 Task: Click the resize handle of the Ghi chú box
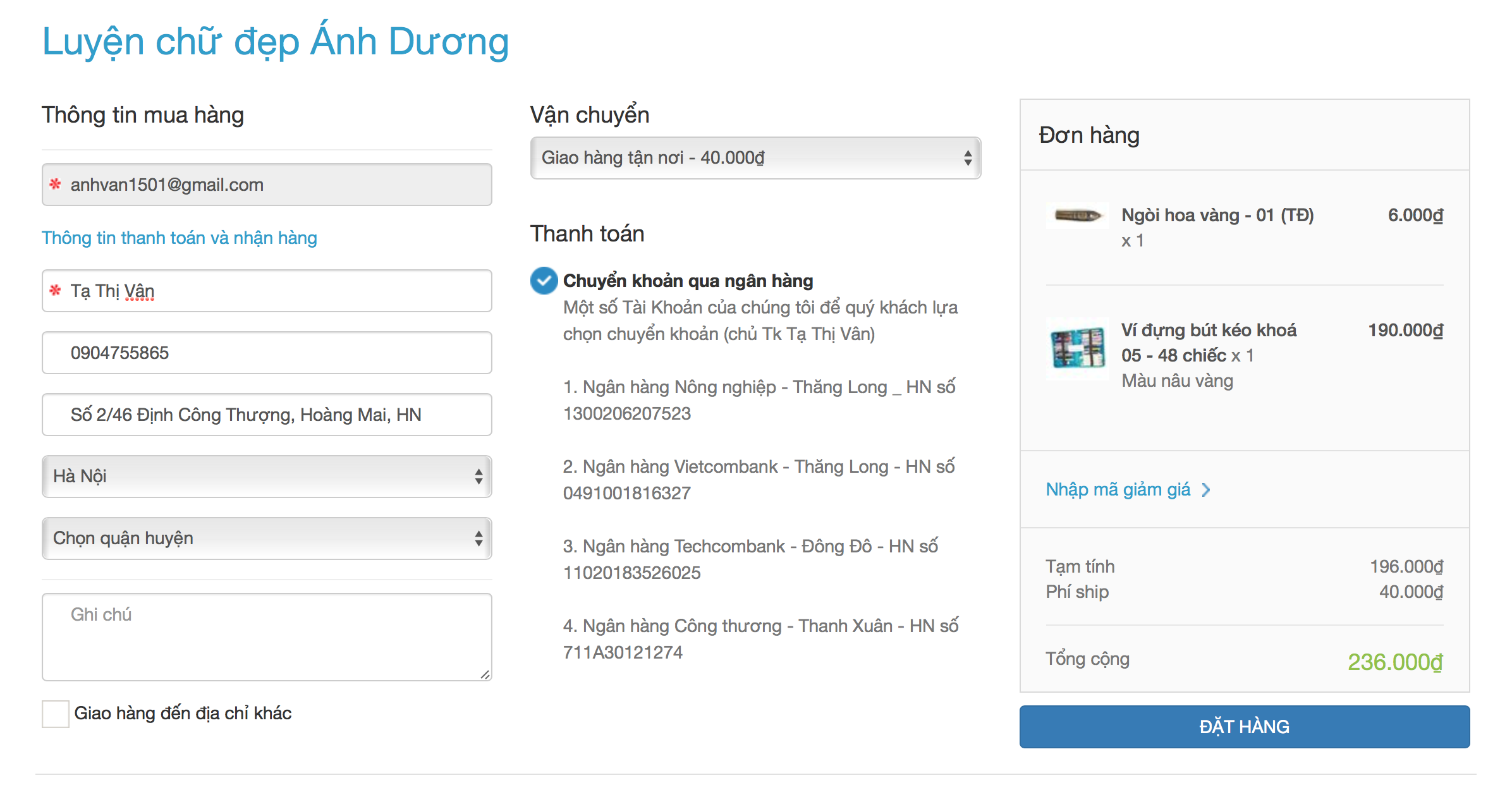pyautogui.click(x=485, y=674)
